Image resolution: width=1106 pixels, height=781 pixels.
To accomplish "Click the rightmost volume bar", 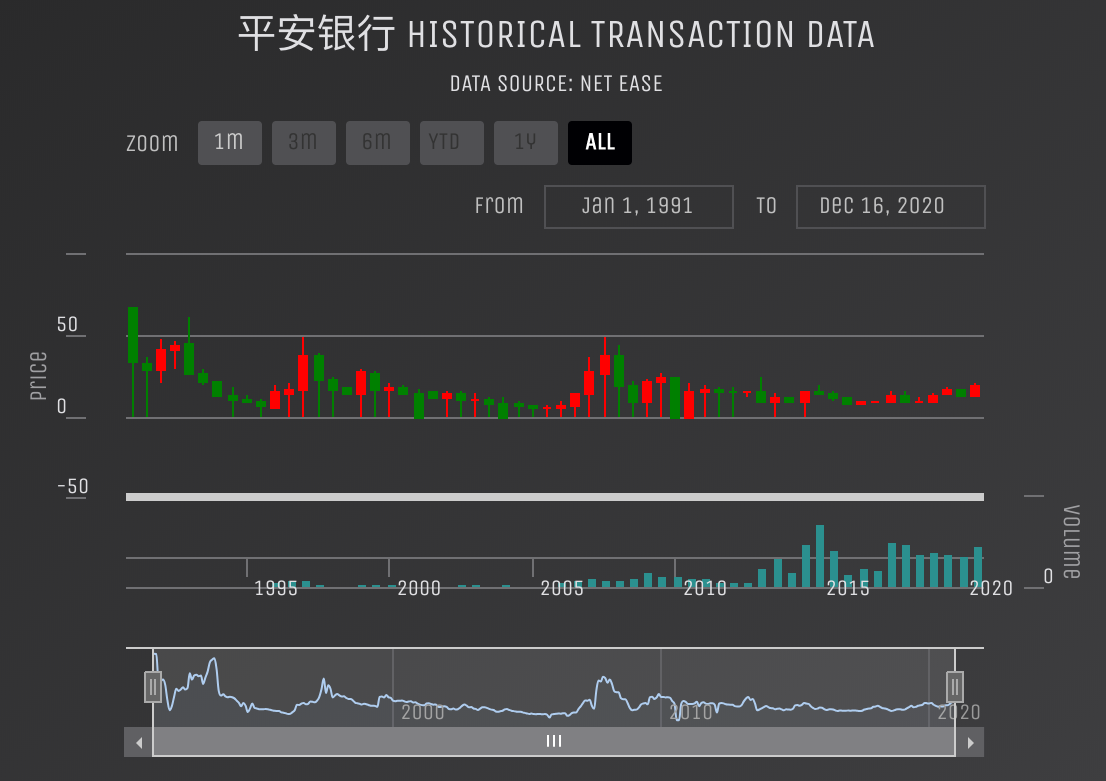I will (x=978, y=567).
